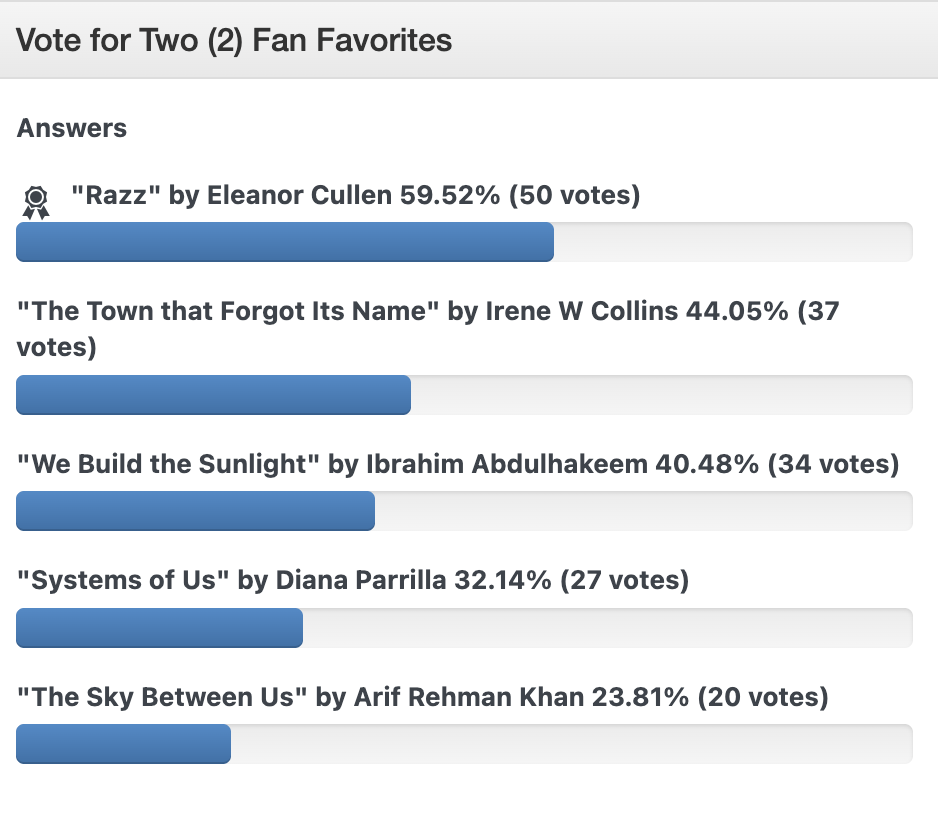Click the winner ribbon icon beside "Razz"
The height and width of the screenshot is (818, 938).
click(x=36, y=202)
